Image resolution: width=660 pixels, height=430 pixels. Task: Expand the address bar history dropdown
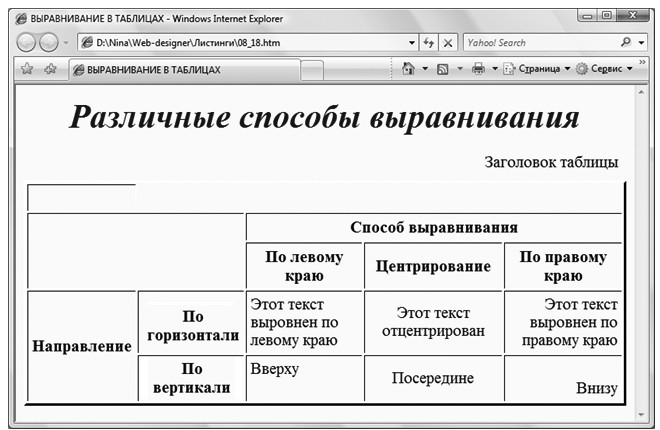[x=412, y=44]
